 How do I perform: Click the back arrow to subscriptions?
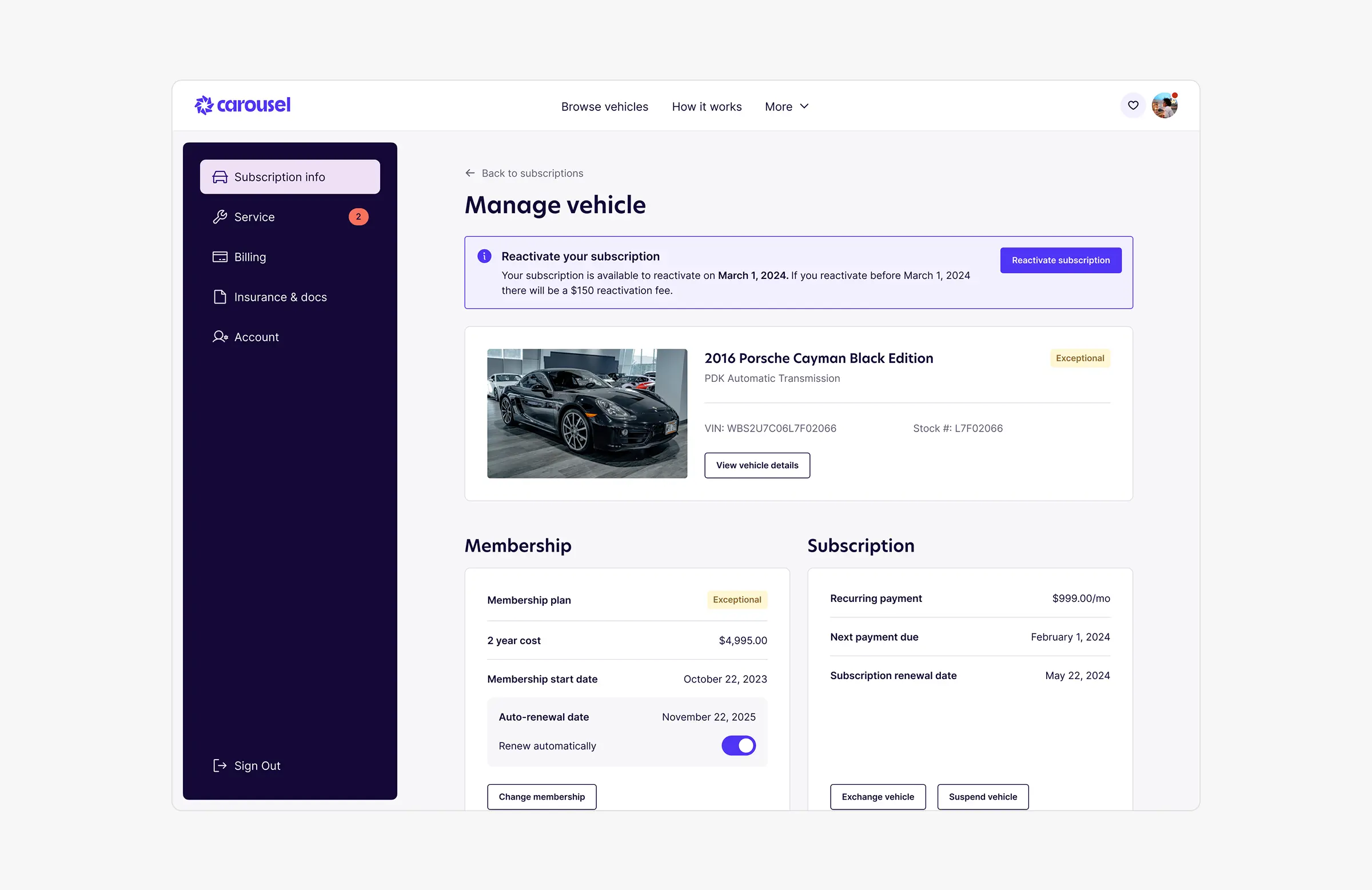pyautogui.click(x=470, y=173)
